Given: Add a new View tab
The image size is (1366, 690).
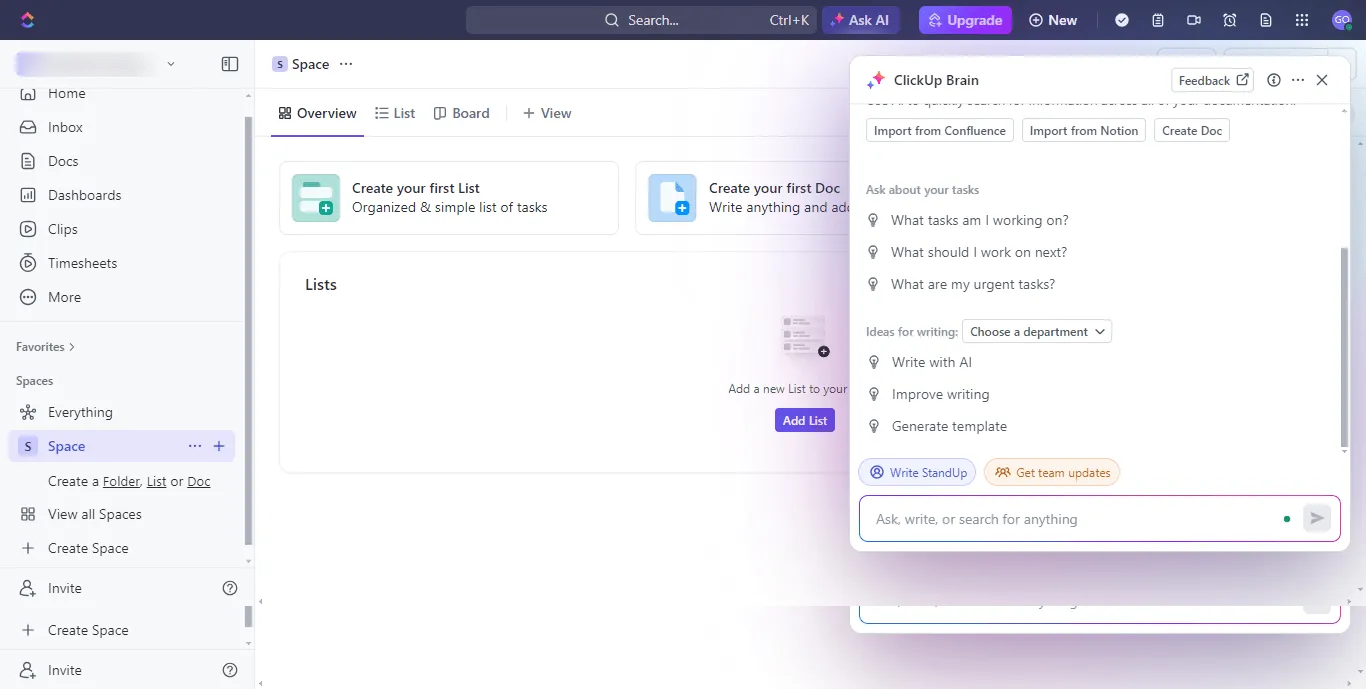Looking at the screenshot, I should coord(547,113).
